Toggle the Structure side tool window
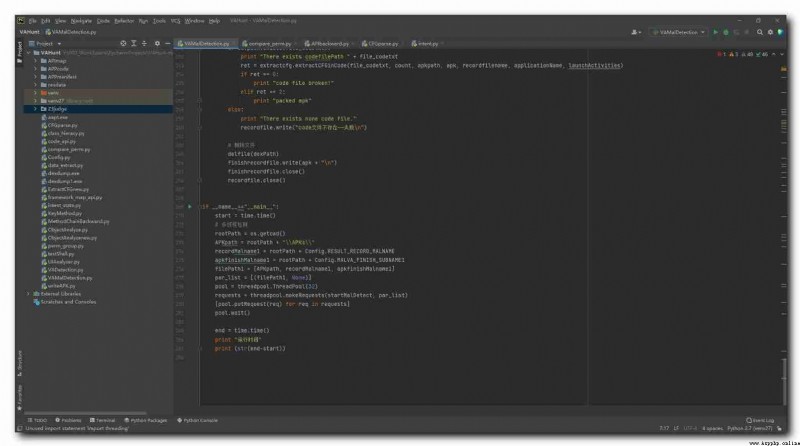This screenshot has width=800, height=446. coord(19,363)
